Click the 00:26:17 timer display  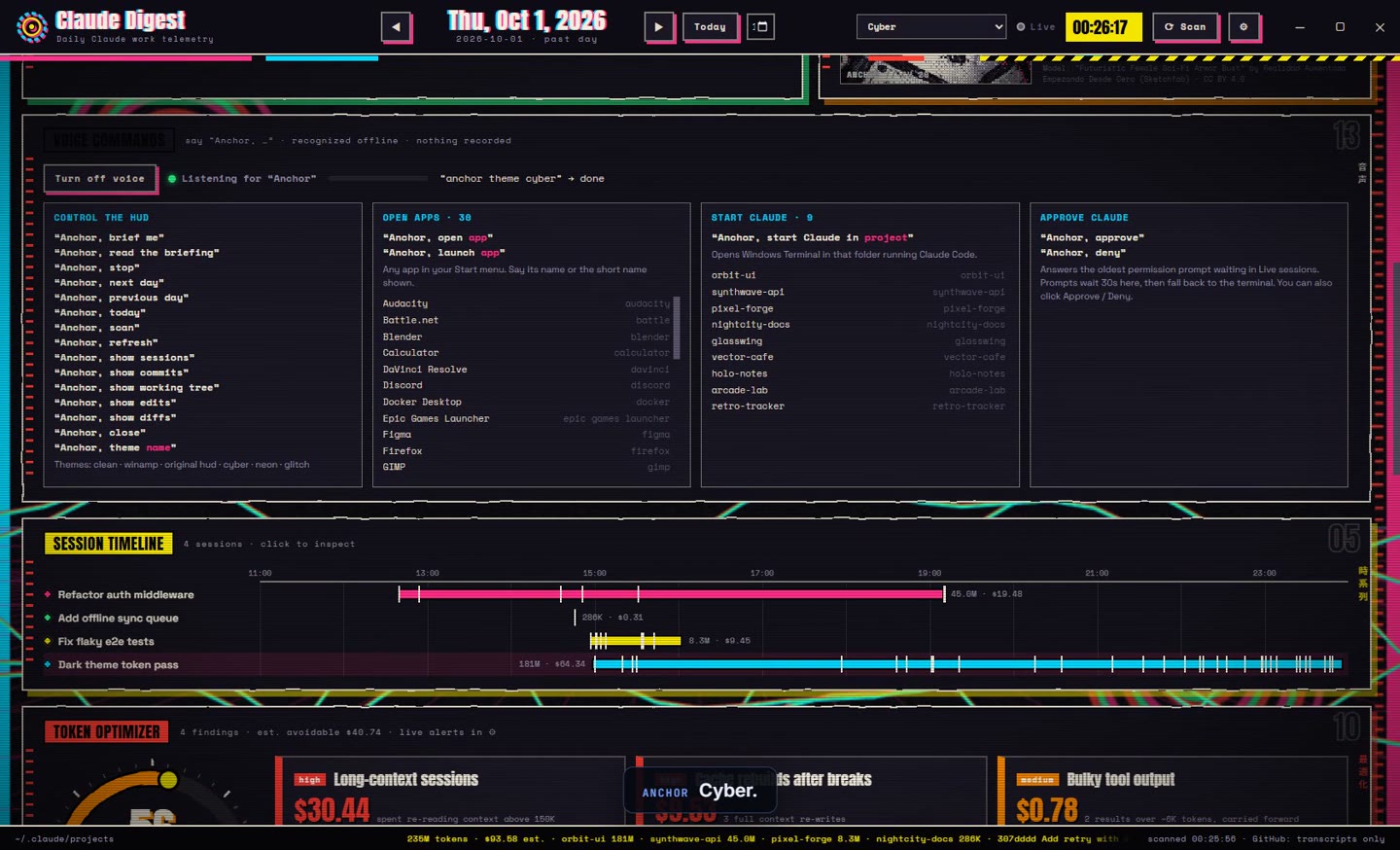click(x=1104, y=27)
